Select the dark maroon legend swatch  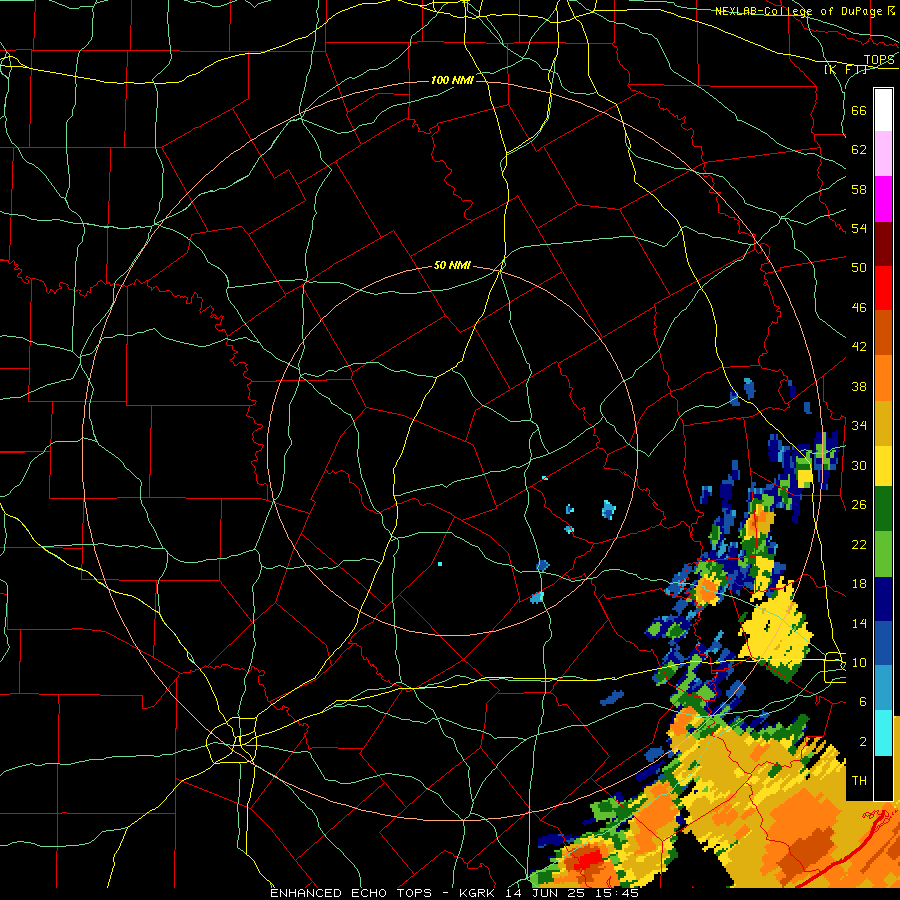tap(883, 243)
